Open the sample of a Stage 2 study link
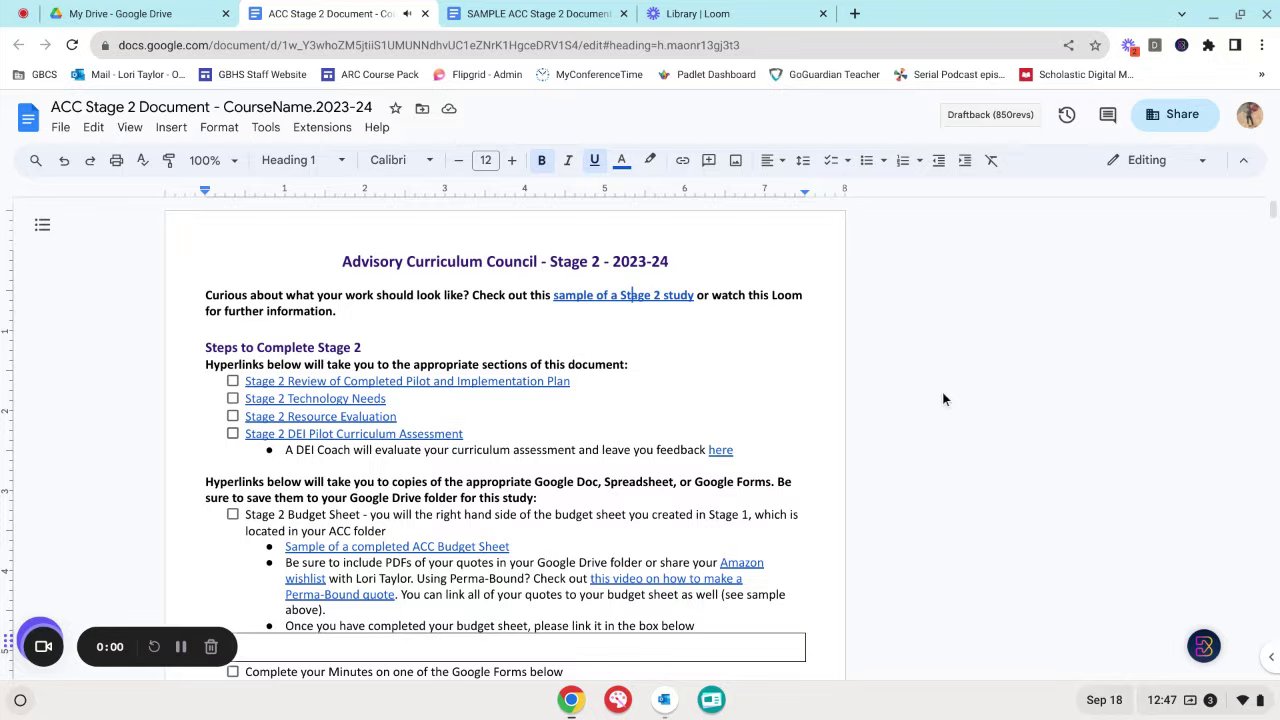The height and width of the screenshot is (720, 1280). (x=623, y=295)
